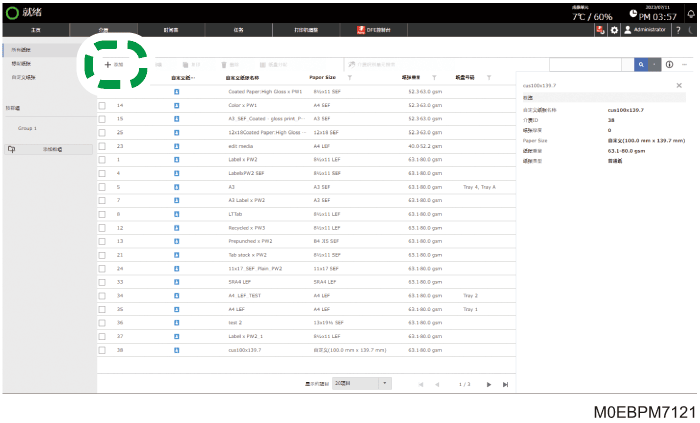Check the box for media 14
700x423 pixels.
coord(102,106)
